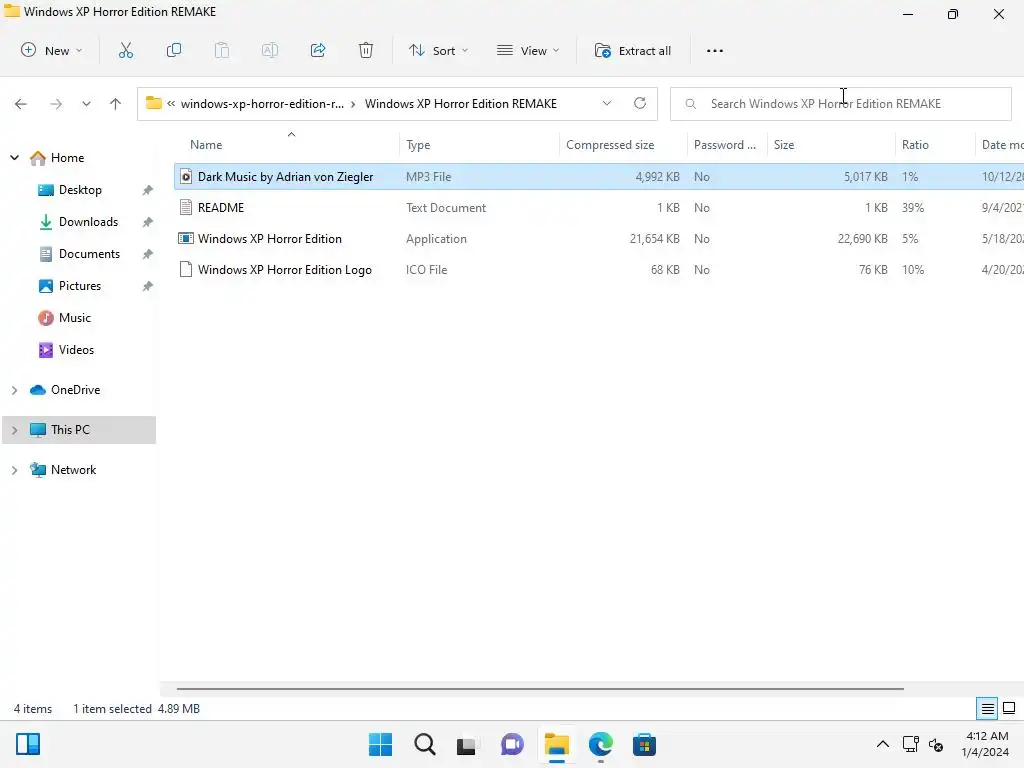Select Downloads in the navigation pane
This screenshot has width=1024, height=768.
[88, 222]
